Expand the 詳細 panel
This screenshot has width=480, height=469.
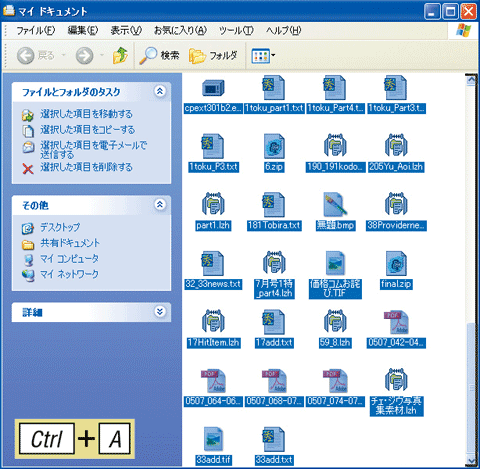coord(160,312)
